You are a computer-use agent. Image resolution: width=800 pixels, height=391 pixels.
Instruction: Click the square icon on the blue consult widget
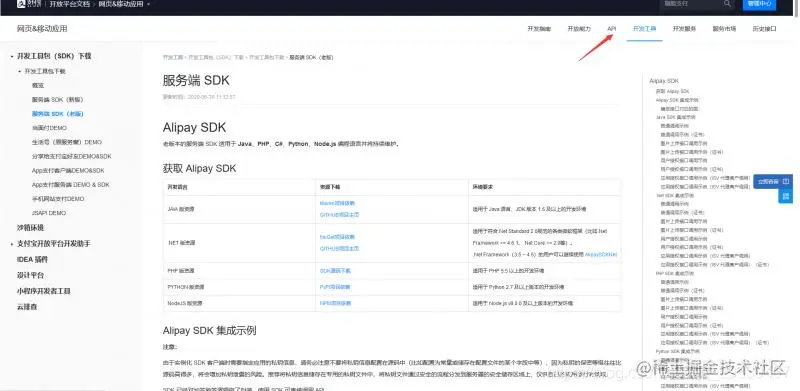pyautogui.click(x=786, y=181)
